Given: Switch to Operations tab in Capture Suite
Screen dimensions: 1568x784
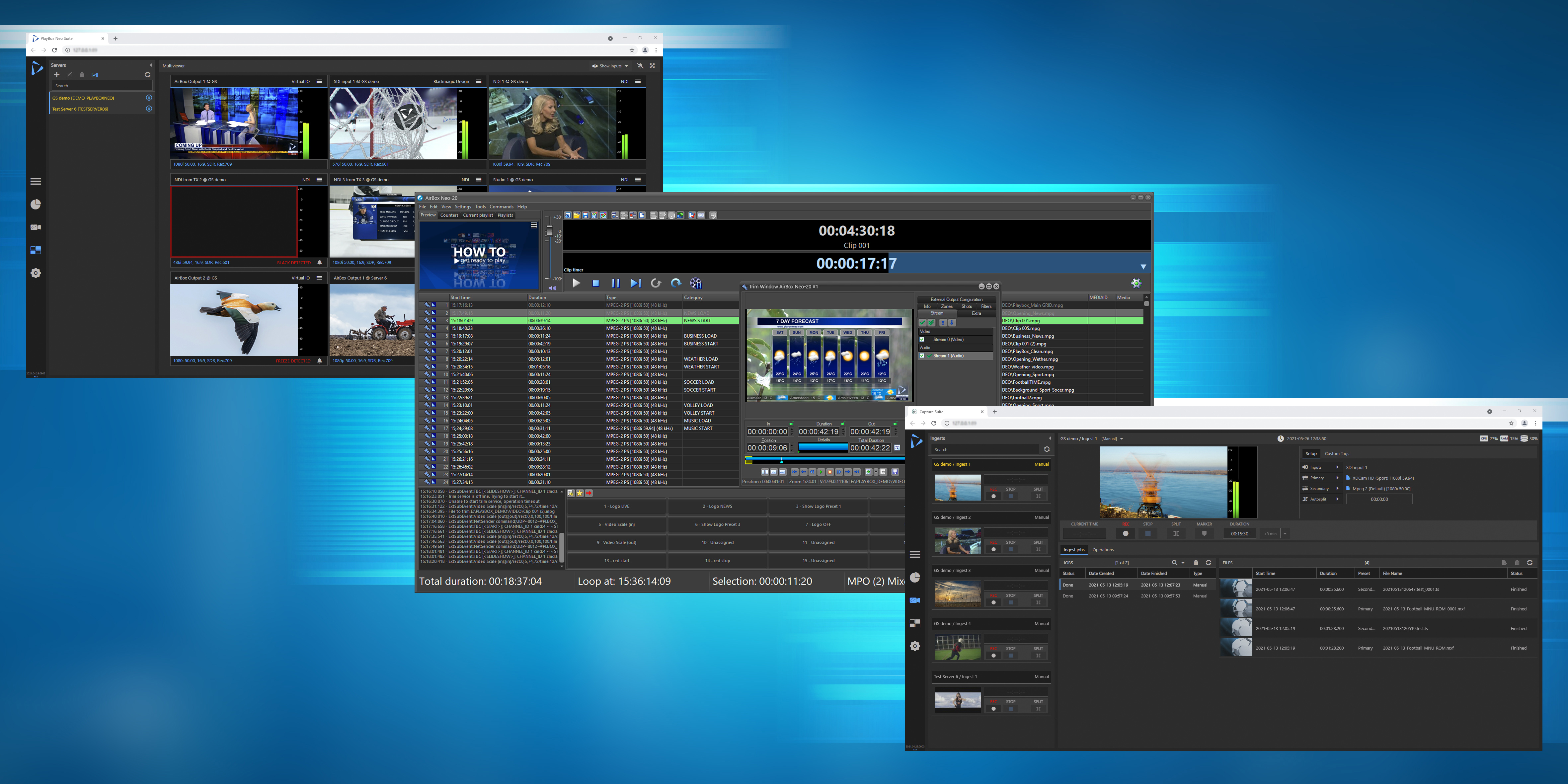Looking at the screenshot, I should 1102,550.
